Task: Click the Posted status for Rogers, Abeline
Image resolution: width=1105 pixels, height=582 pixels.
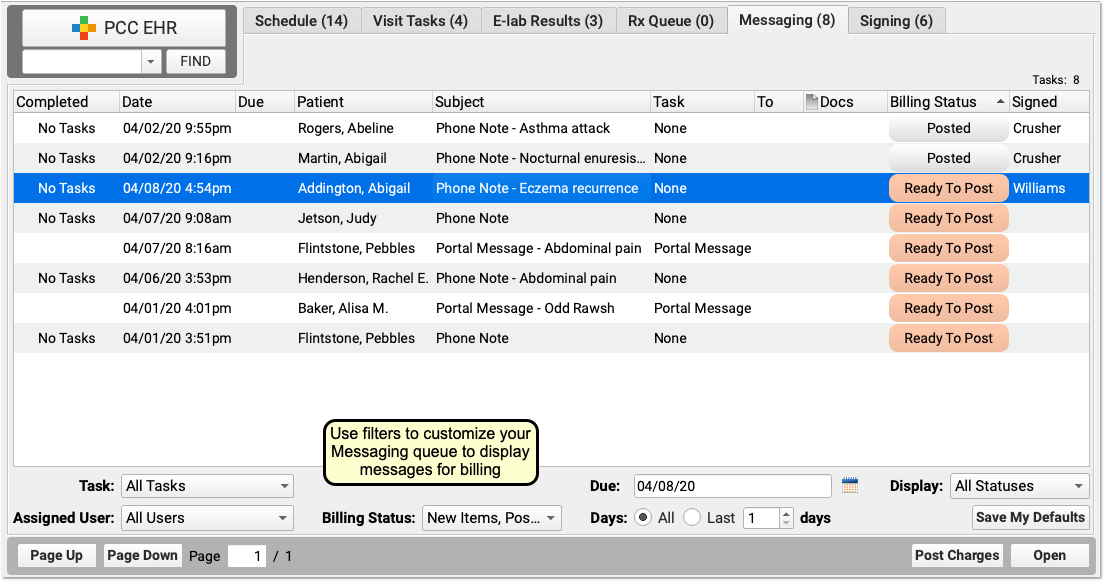Action: click(949, 128)
